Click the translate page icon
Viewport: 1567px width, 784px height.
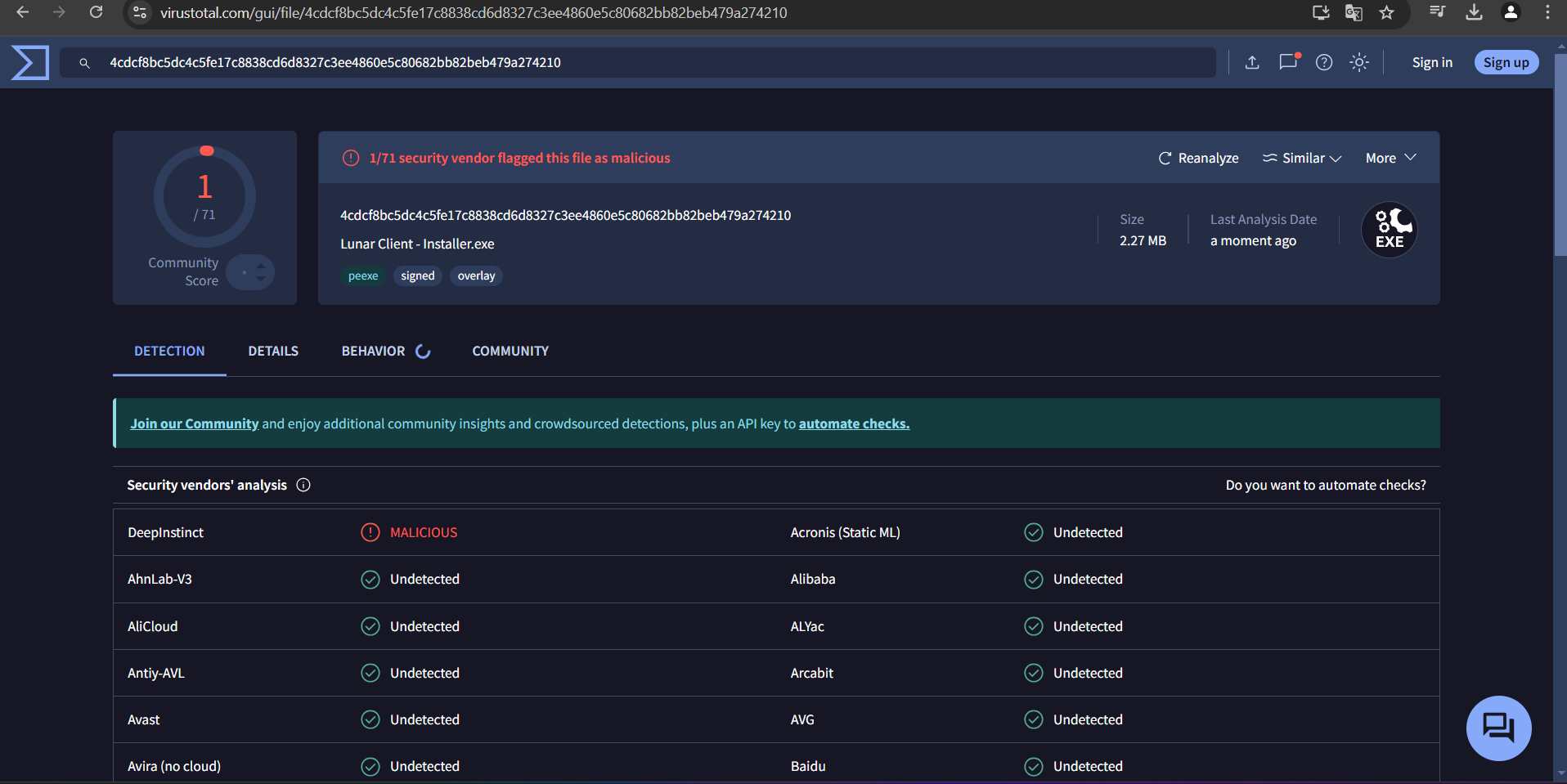1354,12
